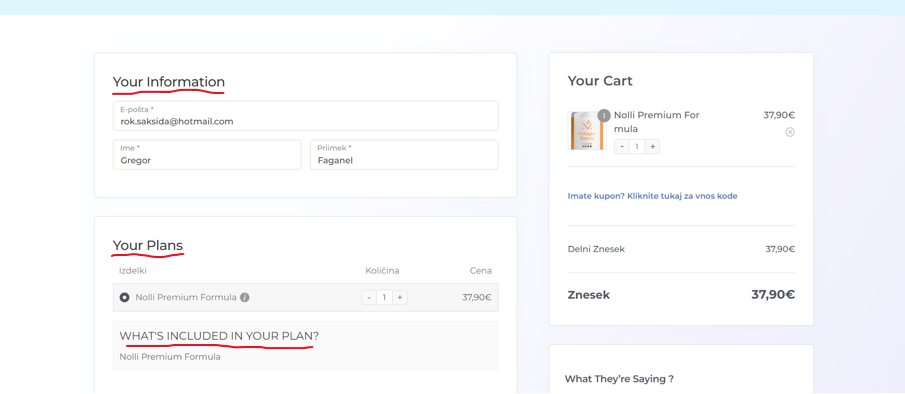This screenshot has width=905, height=394.
Task: Click the What They're Saying heading
Action: pos(619,379)
